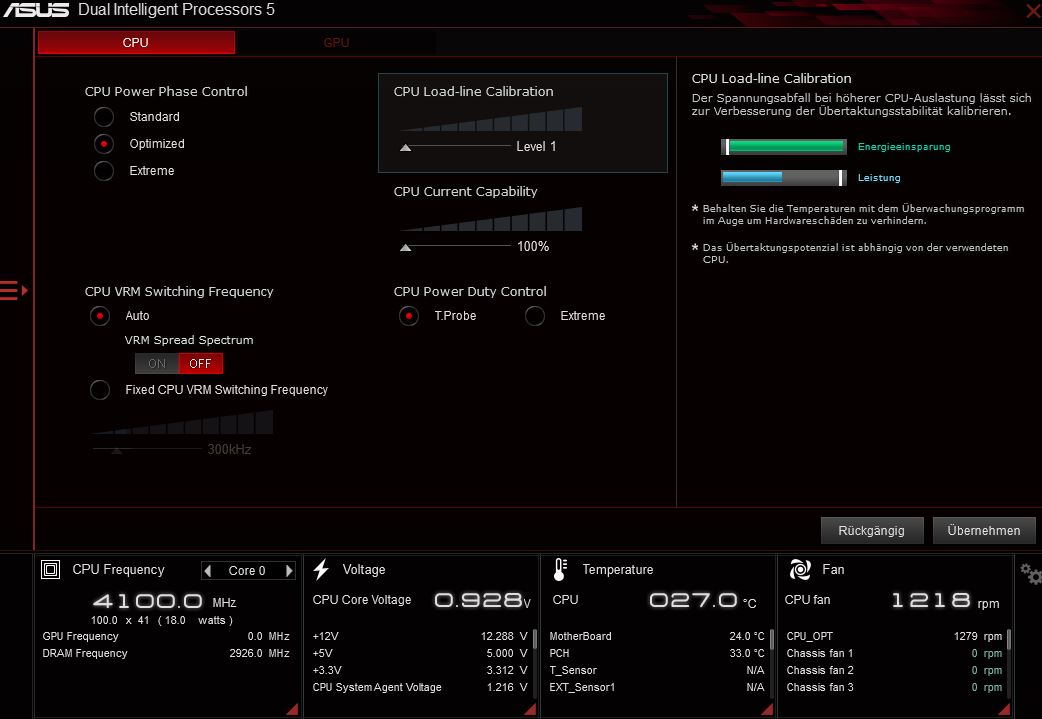The height and width of the screenshot is (719, 1042).
Task: Expand the Fan panel corner
Action: [x=1004, y=709]
